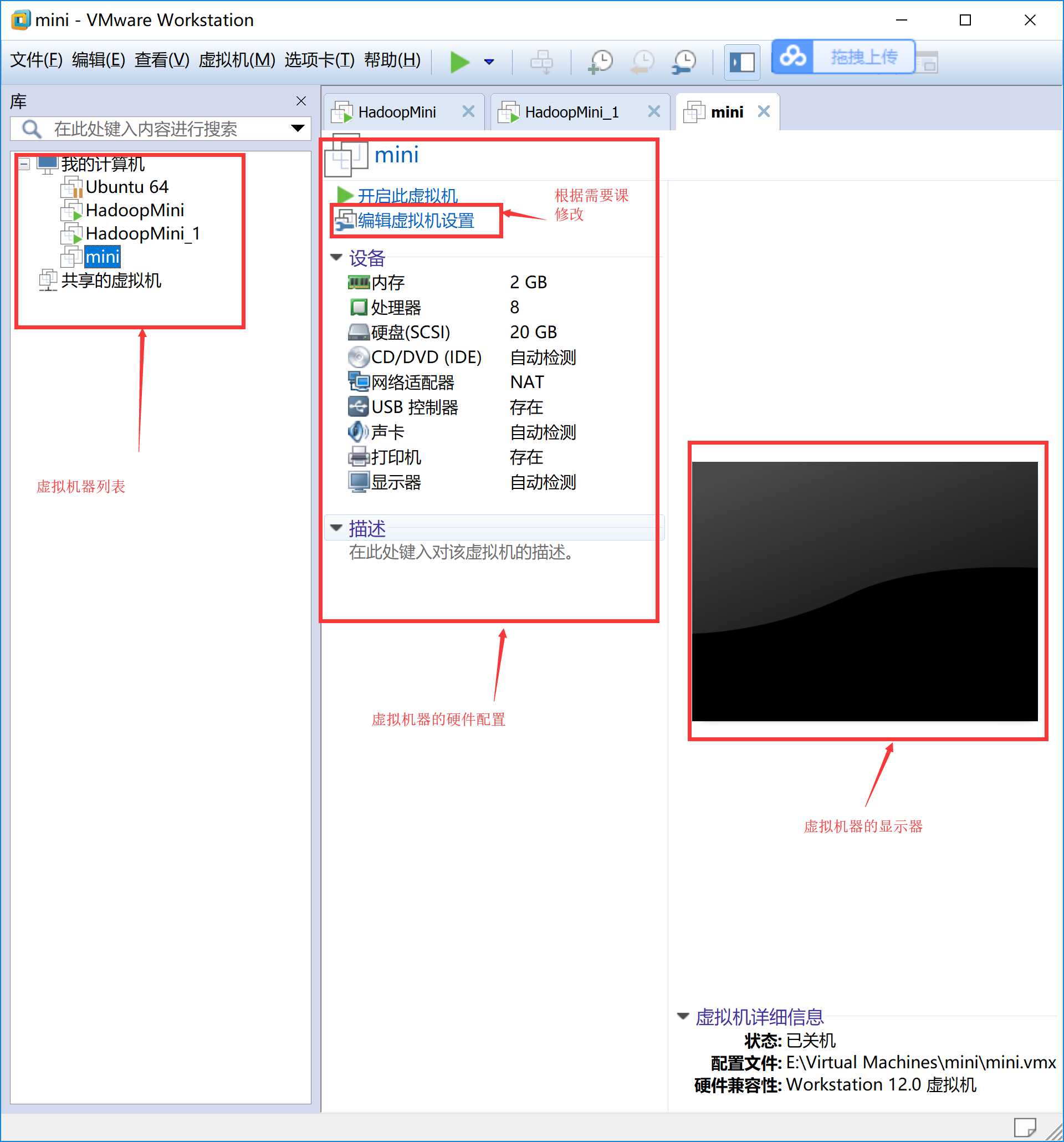Close the HadoopMini tab
Image resolution: width=1064 pixels, height=1142 pixels.
(469, 111)
